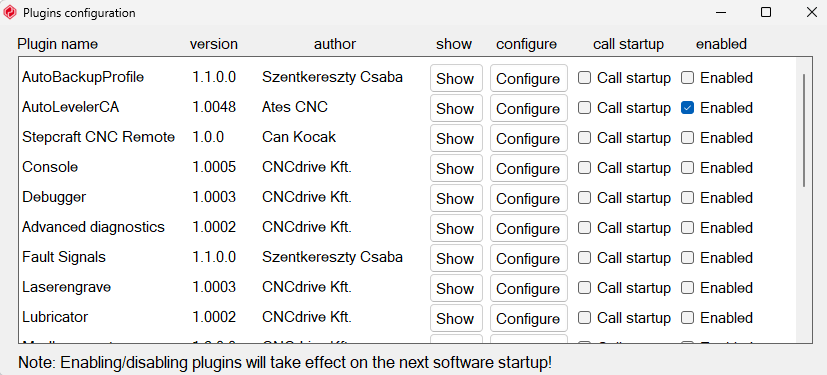Click the UCCNC app icon in title bar
Screen dimensions: 827x375
click(9, 13)
